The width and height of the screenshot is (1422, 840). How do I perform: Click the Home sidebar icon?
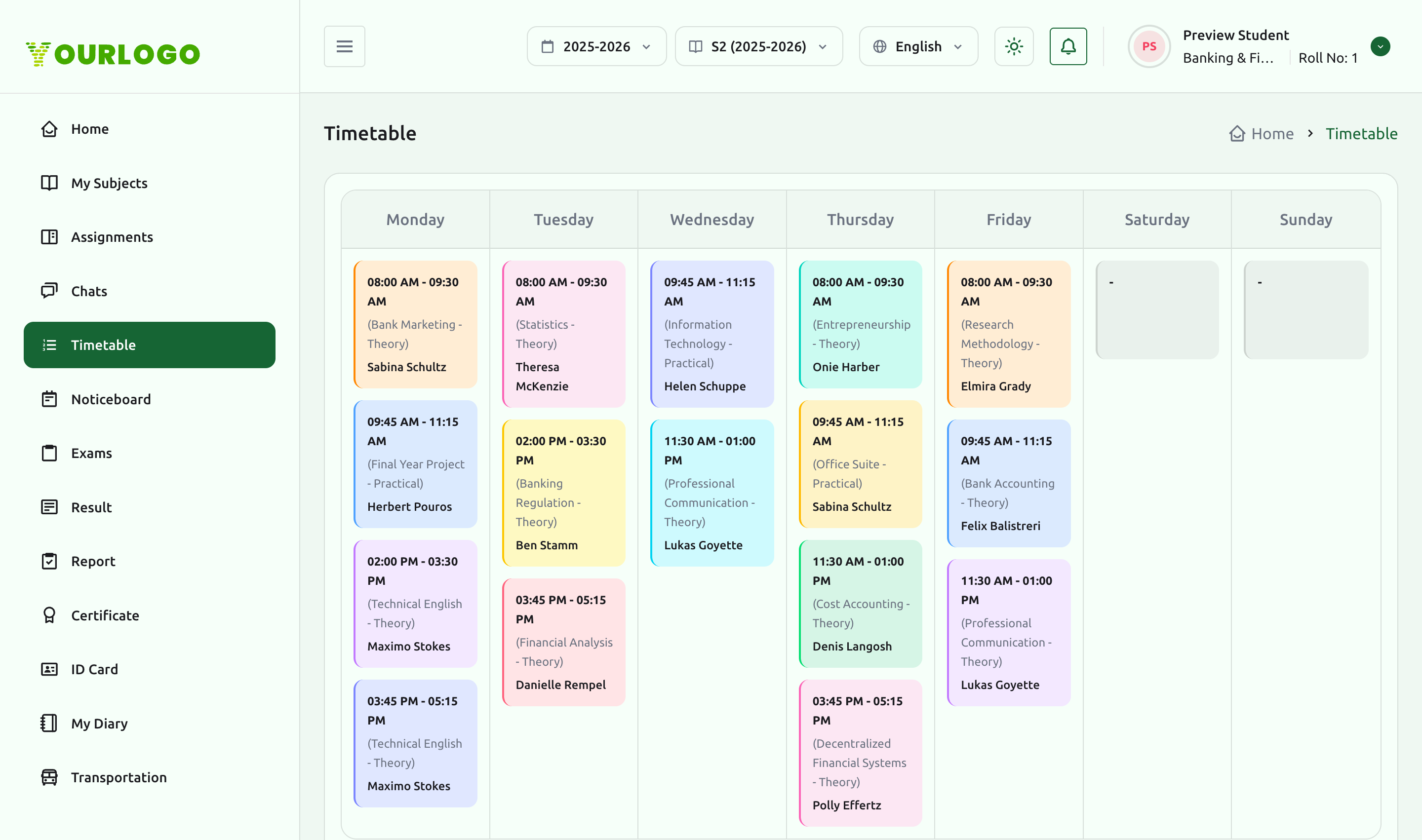(49, 129)
